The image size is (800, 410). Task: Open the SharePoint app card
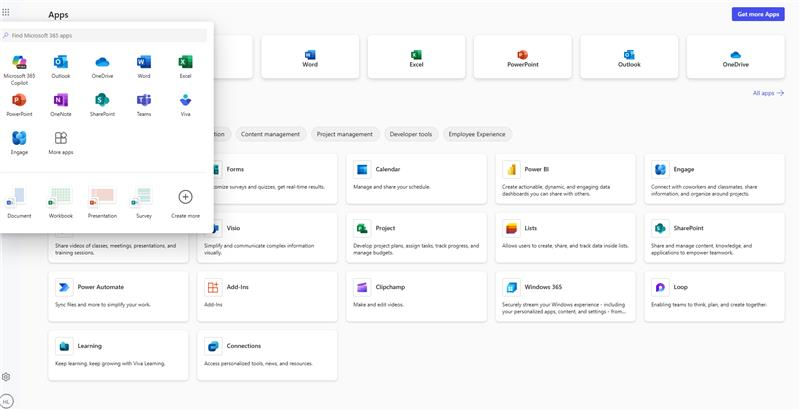[x=714, y=238]
